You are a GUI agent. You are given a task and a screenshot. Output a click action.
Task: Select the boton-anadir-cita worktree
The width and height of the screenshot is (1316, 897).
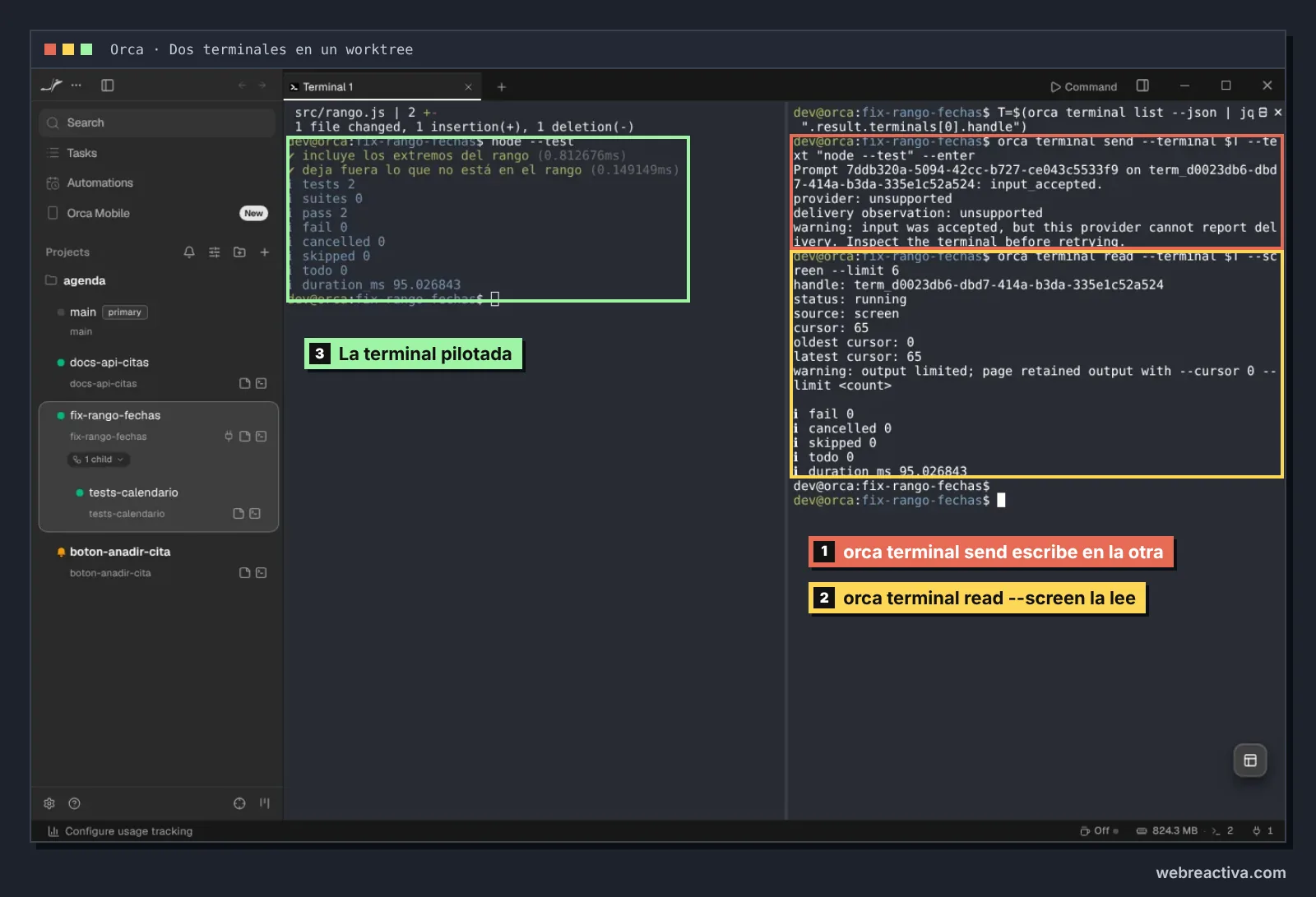click(x=156, y=561)
